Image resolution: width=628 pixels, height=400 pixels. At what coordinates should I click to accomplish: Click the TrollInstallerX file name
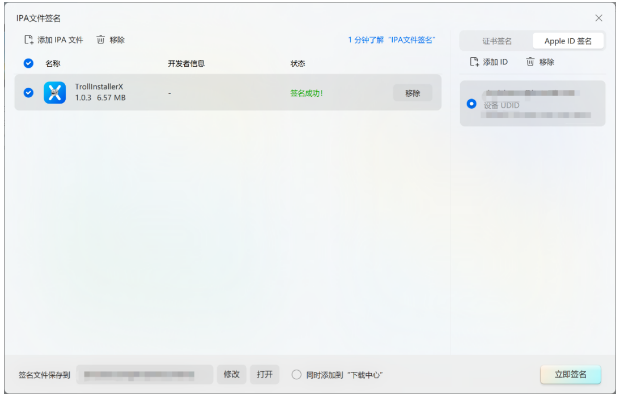click(101, 88)
